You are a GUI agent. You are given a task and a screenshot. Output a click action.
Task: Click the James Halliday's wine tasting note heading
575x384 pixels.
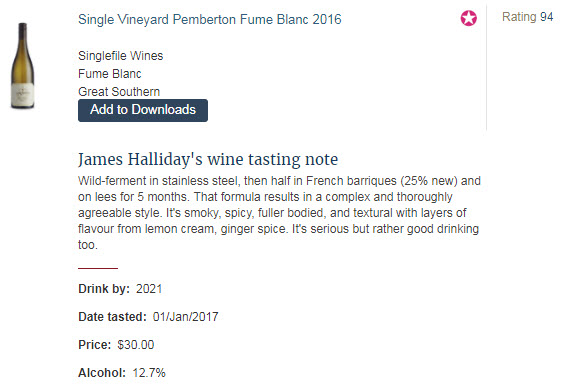(x=208, y=159)
